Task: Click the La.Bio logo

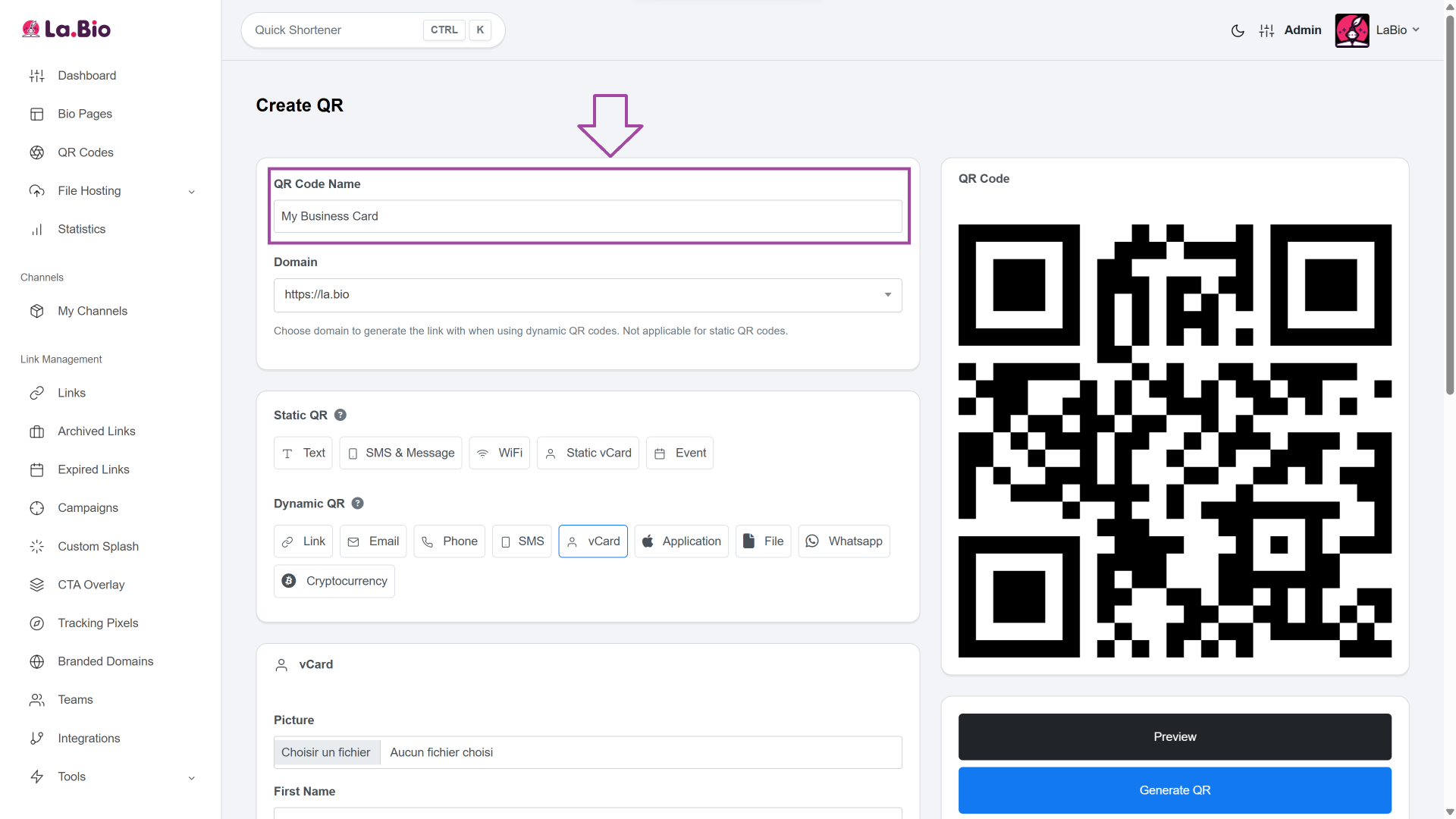Action: [x=67, y=29]
